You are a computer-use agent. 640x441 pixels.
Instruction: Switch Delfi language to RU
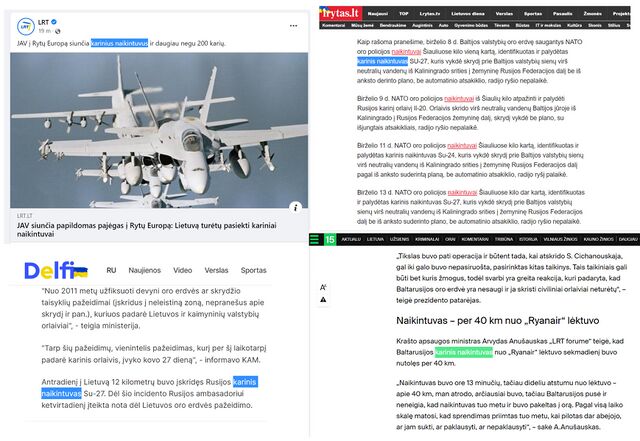point(111,270)
